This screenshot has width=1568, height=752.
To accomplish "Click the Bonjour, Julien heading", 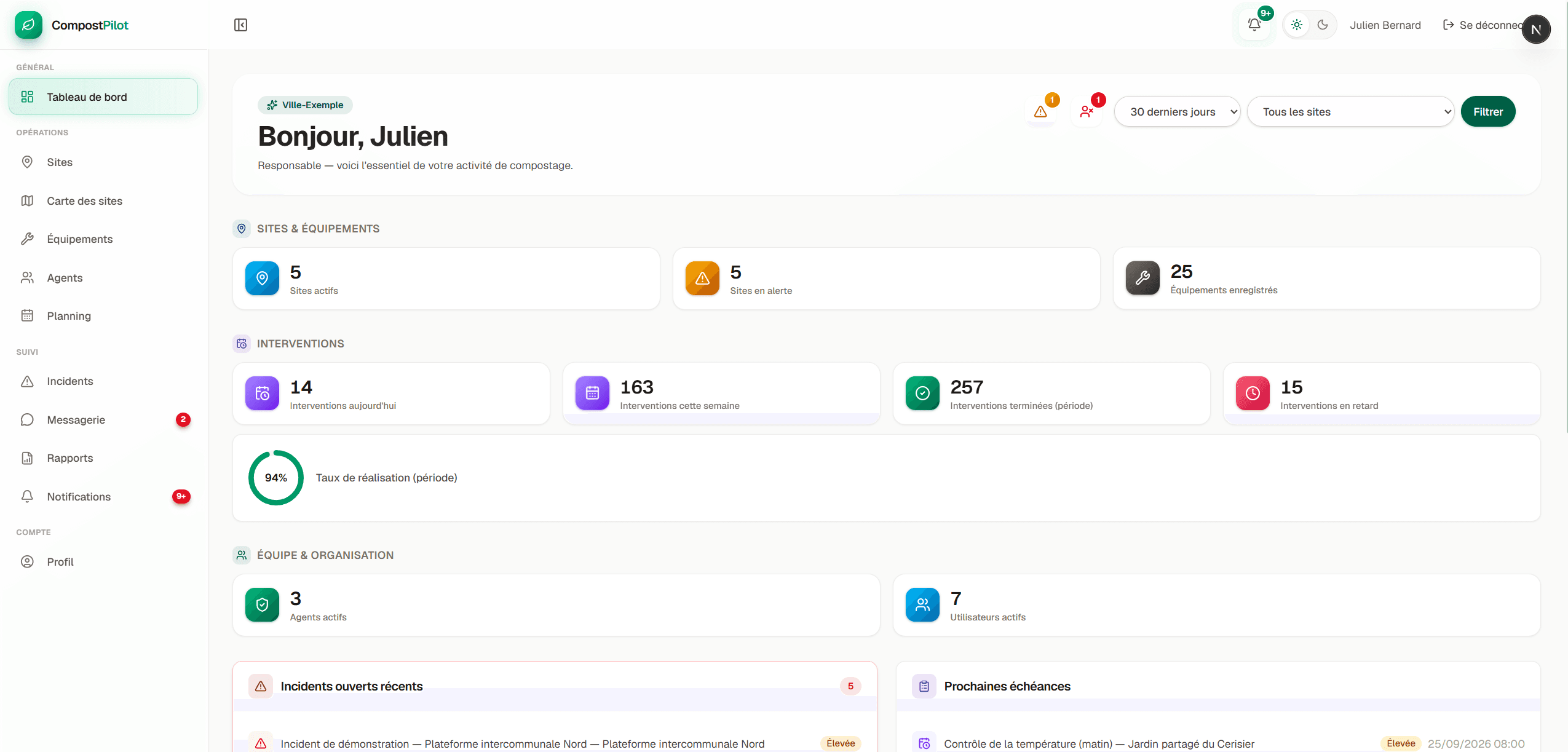I will (353, 137).
